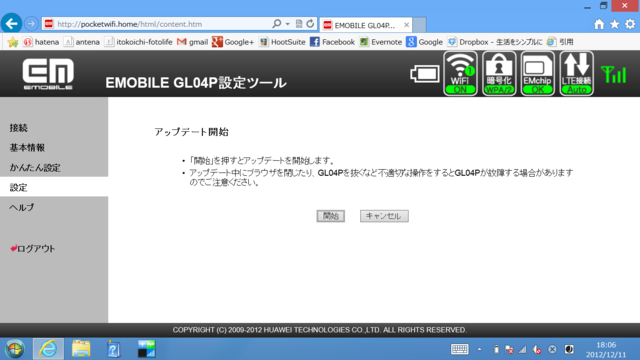Close the EMOBILE GL04P tab
The width and height of the screenshot is (640, 360).
point(406,25)
